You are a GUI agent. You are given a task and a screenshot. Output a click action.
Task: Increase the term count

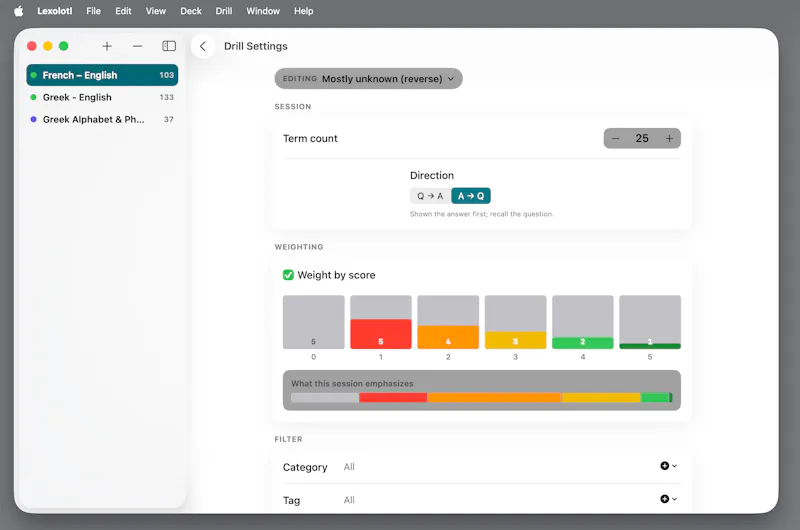point(669,138)
